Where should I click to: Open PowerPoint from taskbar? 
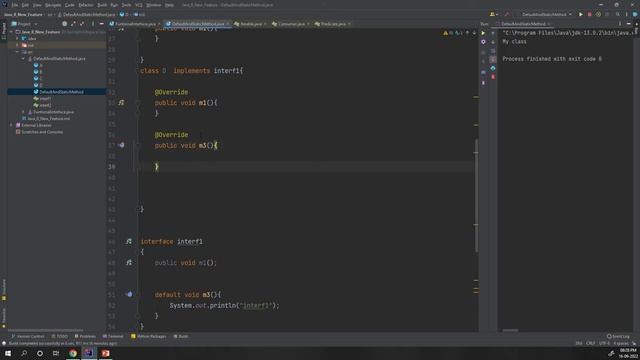point(105,353)
